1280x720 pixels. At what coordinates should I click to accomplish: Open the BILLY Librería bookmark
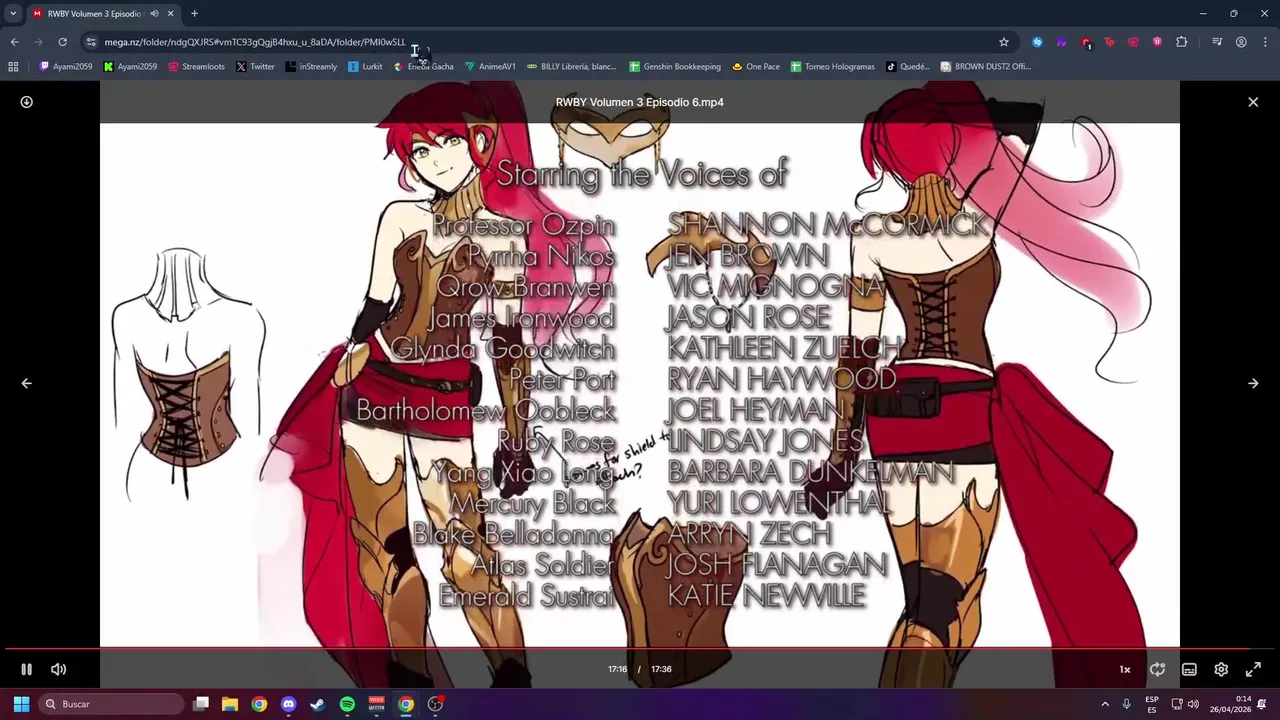click(x=571, y=67)
